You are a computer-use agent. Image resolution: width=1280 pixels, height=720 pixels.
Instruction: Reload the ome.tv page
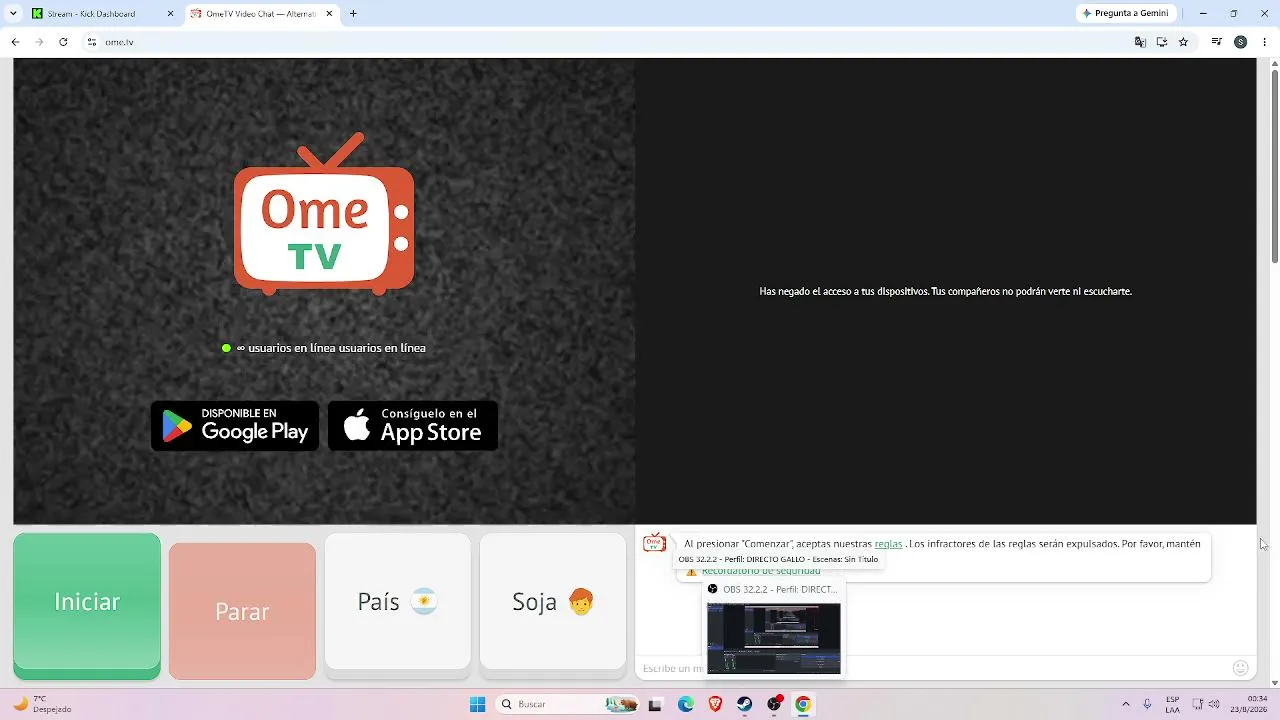pyautogui.click(x=63, y=42)
